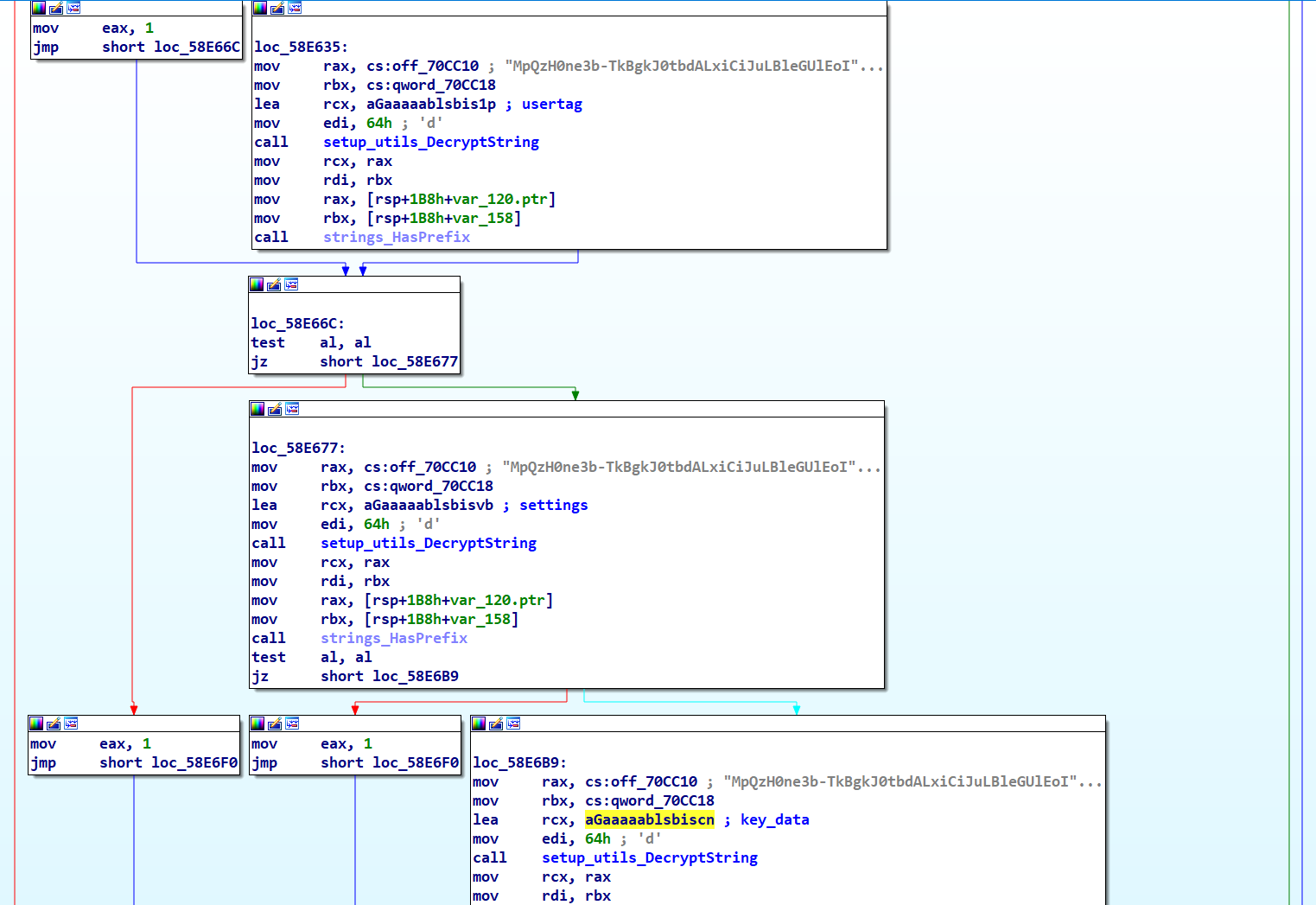Click pencil edit icon on loc_58E6B9 node
Viewport: 1316px width, 905px height.
(x=496, y=723)
